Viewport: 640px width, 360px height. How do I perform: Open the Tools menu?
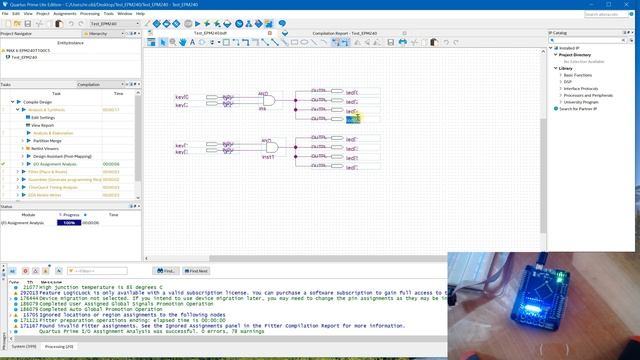pos(109,13)
